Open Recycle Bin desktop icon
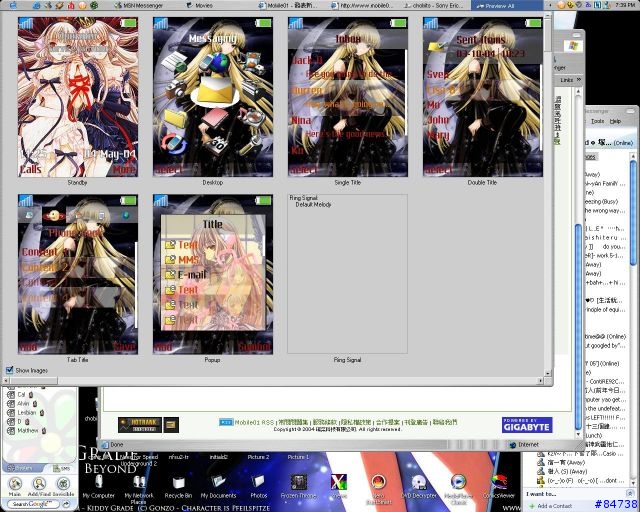640x512 pixels. [x=178, y=487]
